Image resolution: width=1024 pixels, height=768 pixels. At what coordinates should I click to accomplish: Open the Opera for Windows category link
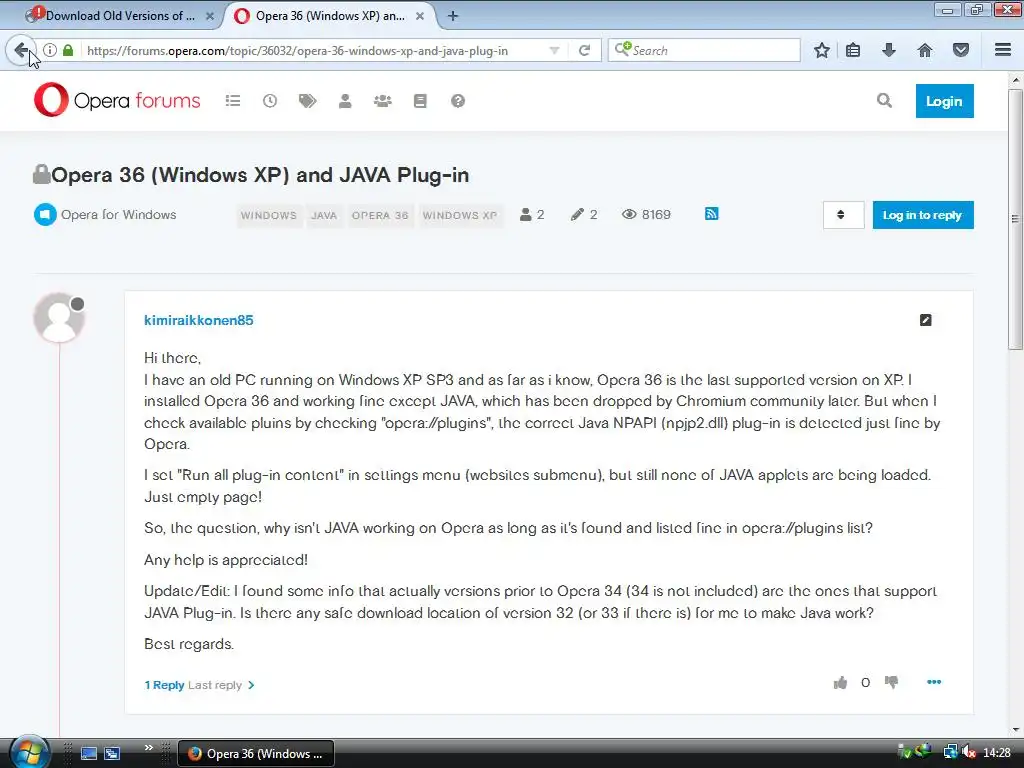pos(118,214)
